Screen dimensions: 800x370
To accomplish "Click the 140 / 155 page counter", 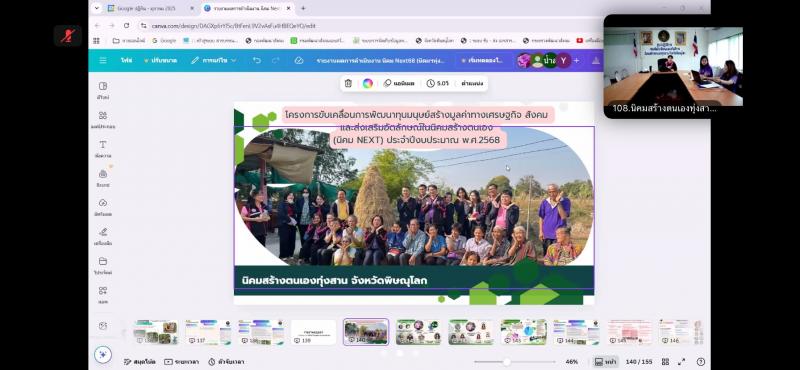I will 639,361.
